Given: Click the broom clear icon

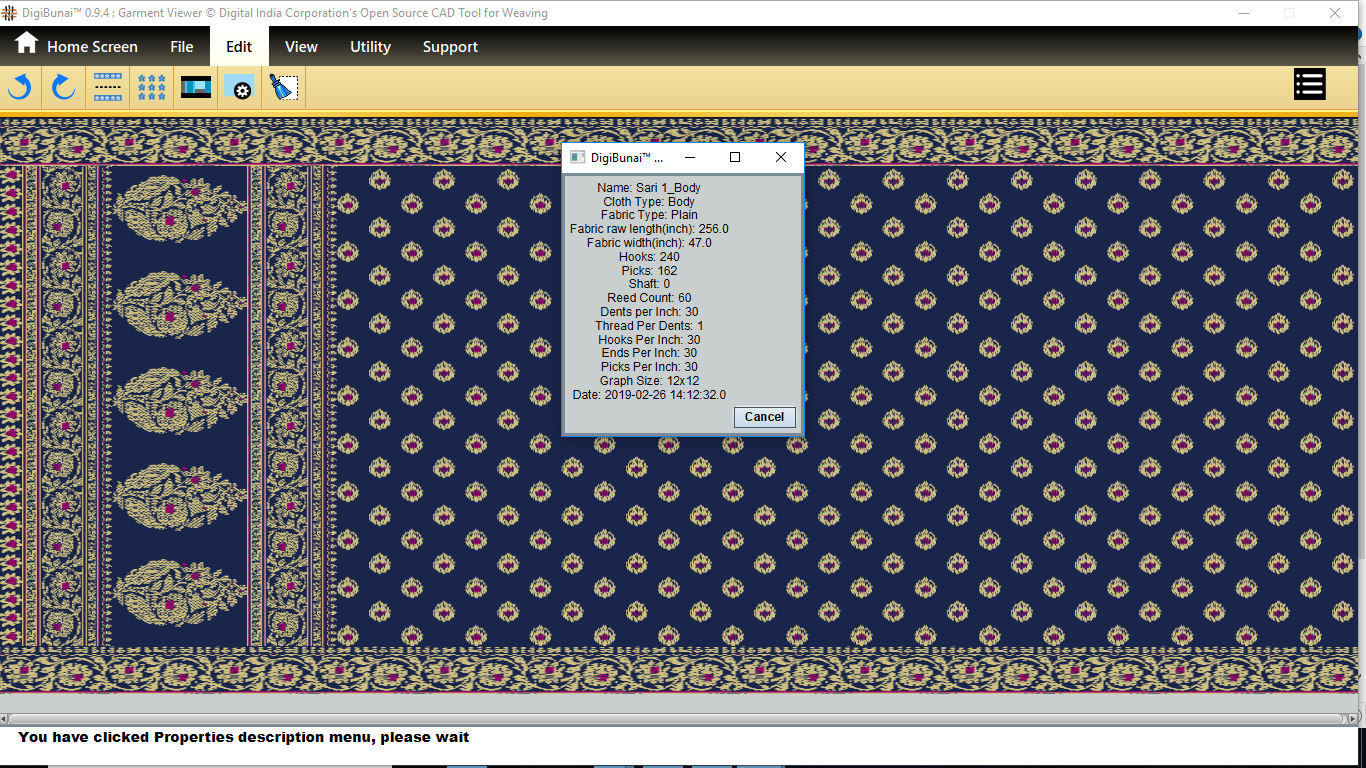Looking at the screenshot, I should pos(284,87).
